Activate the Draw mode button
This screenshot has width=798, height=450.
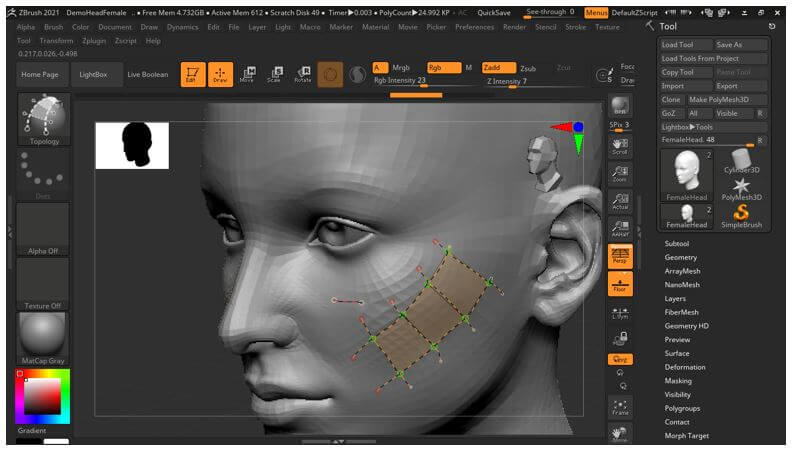point(220,74)
